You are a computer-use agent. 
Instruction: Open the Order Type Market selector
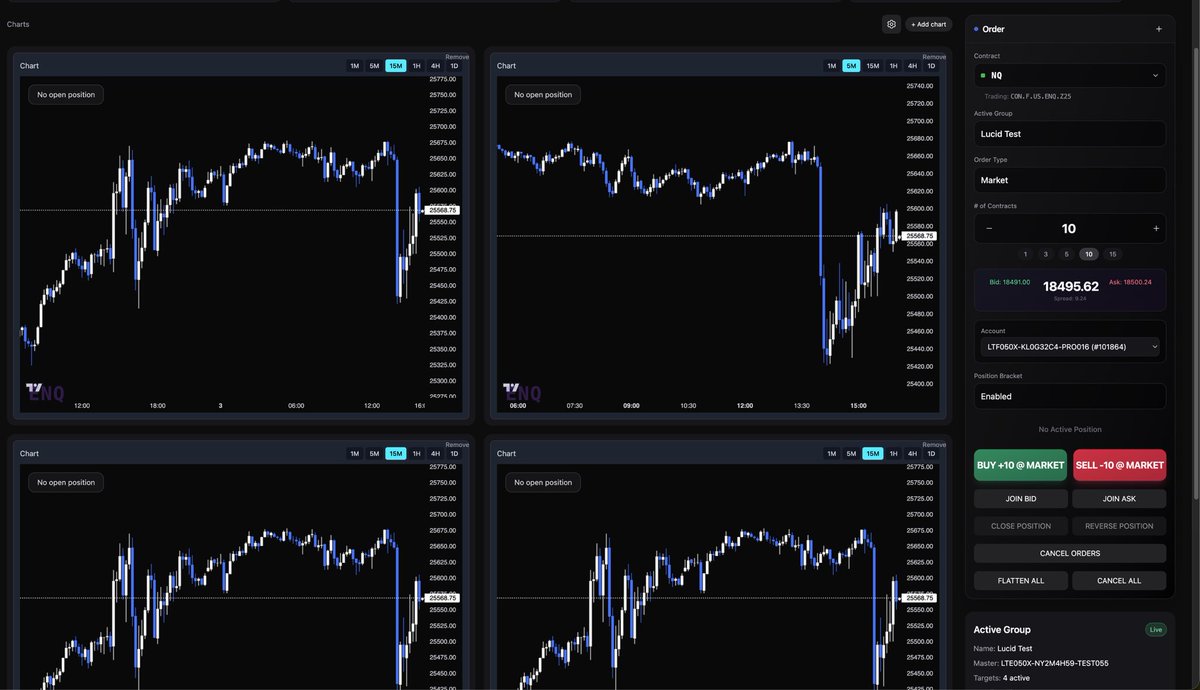(x=1070, y=180)
